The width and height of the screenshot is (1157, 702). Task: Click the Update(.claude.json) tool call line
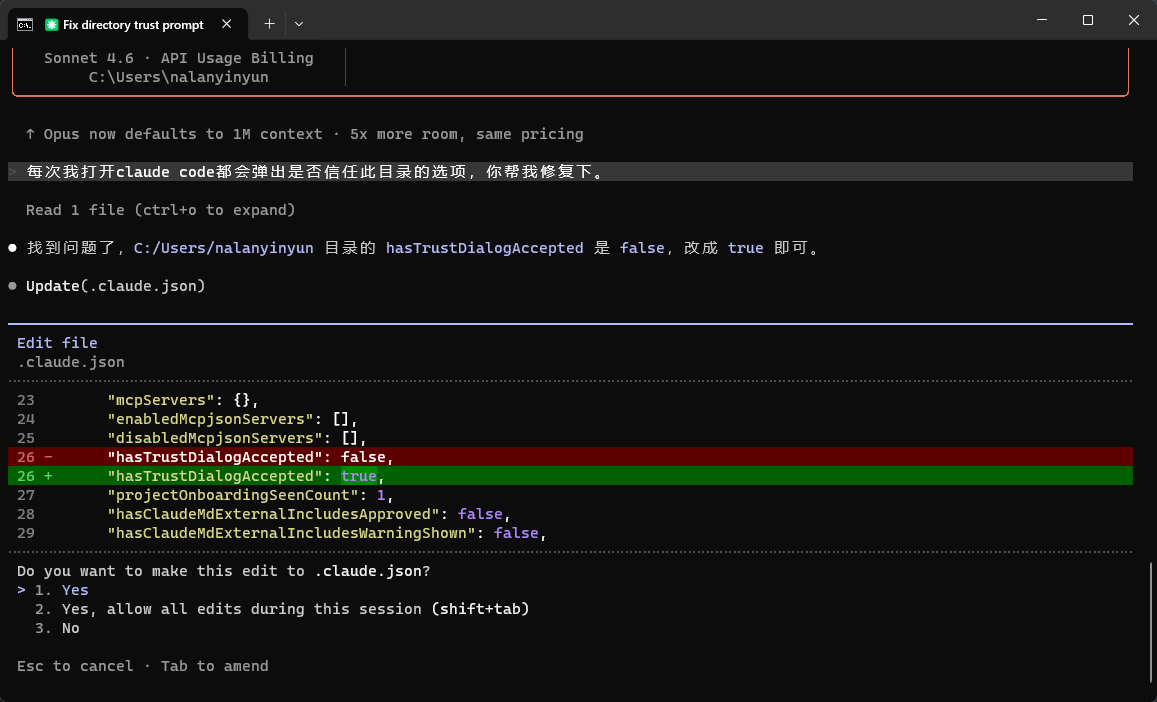(115, 286)
